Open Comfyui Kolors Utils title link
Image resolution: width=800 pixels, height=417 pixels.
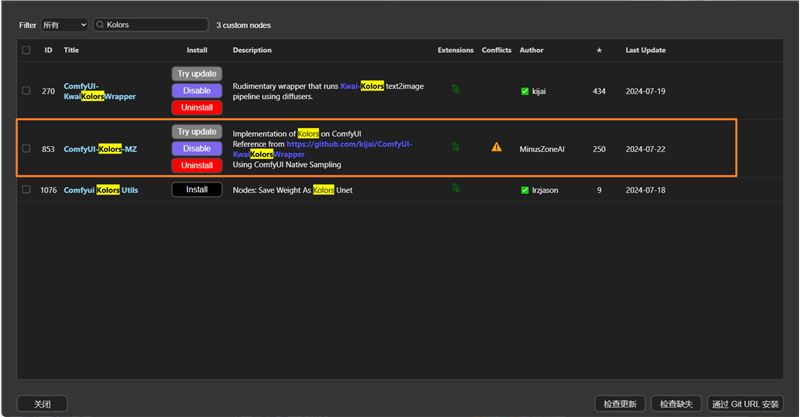coord(101,190)
